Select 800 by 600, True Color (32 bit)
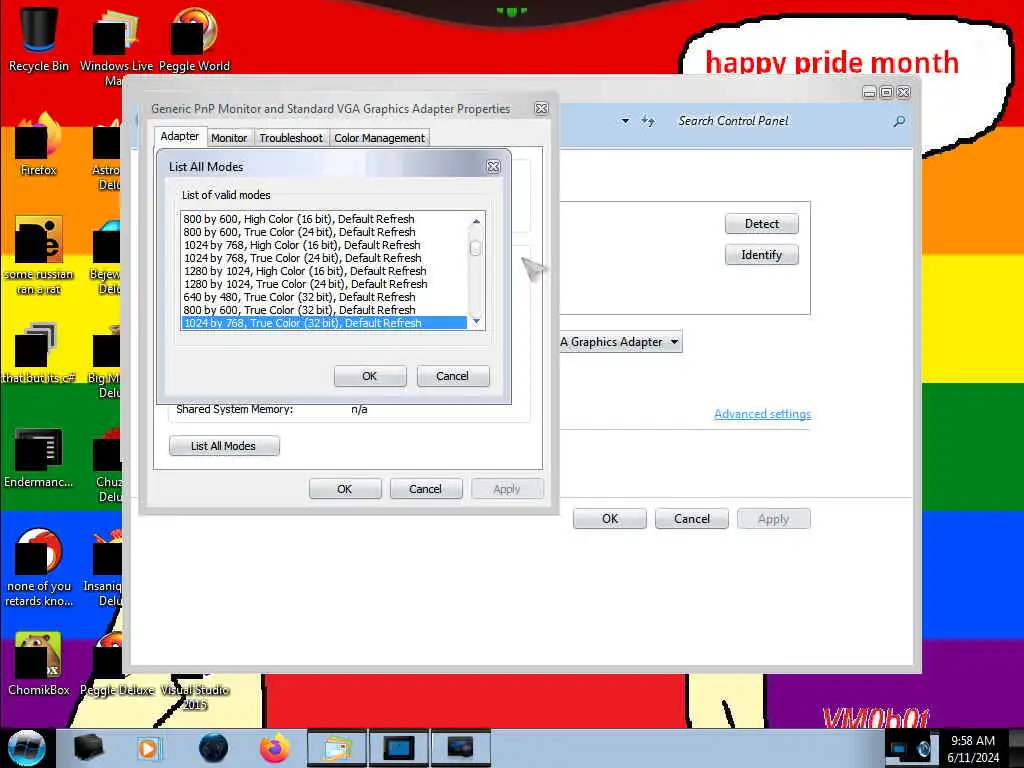Viewport: 1024px width, 768px height. point(324,310)
